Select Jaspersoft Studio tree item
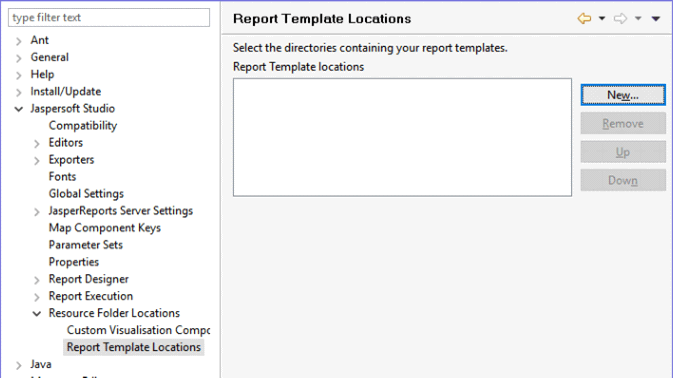Viewport: 673px width, 378px height. point(73,108)
